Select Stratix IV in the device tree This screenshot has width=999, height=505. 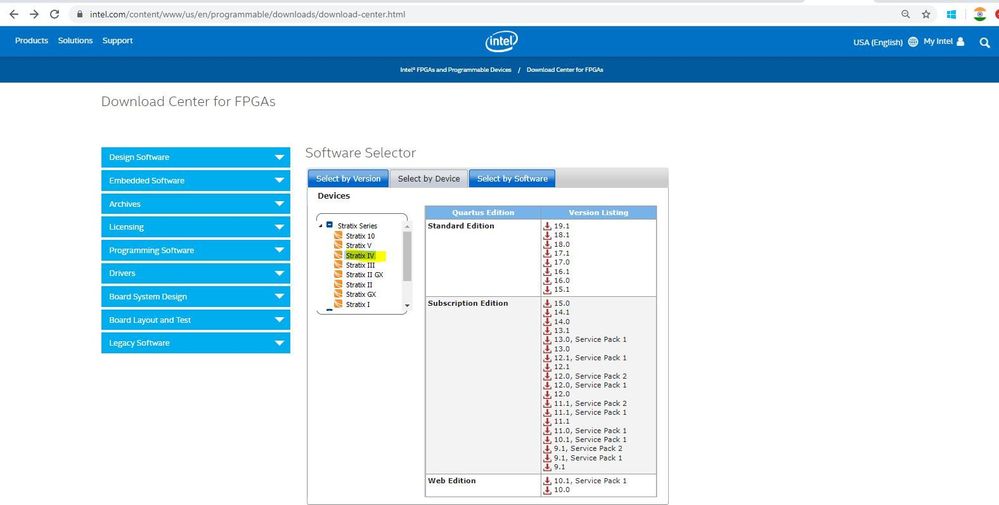click(x=360, y=256)
